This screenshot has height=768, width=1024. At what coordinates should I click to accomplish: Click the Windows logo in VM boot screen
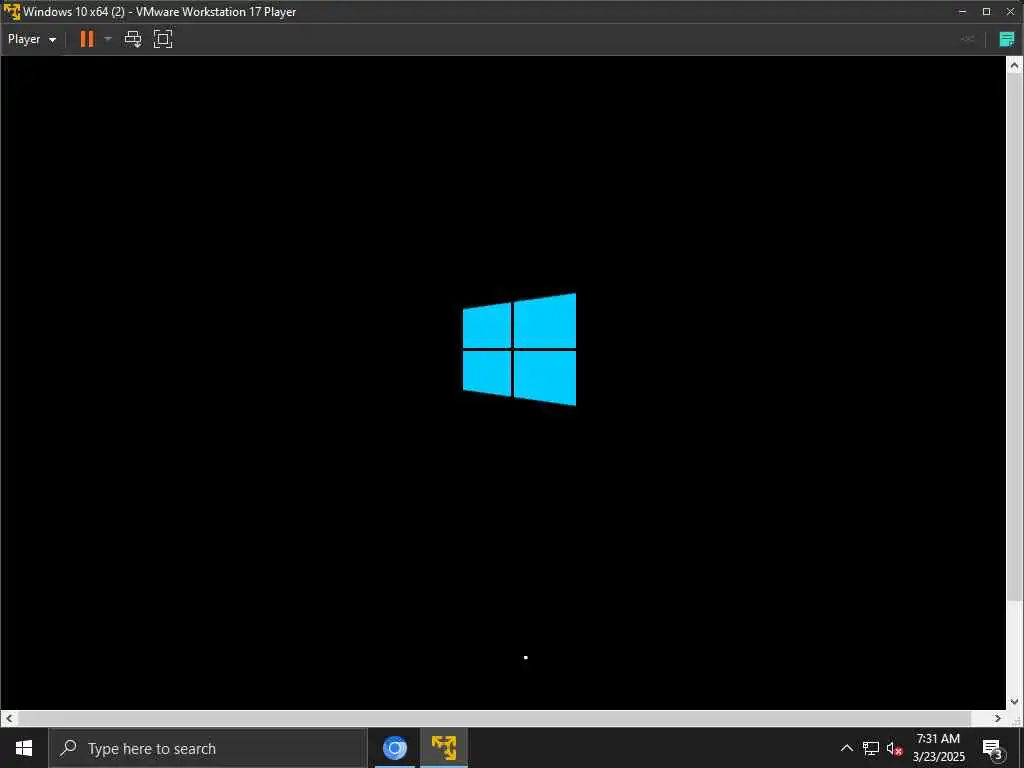(519, 349)
